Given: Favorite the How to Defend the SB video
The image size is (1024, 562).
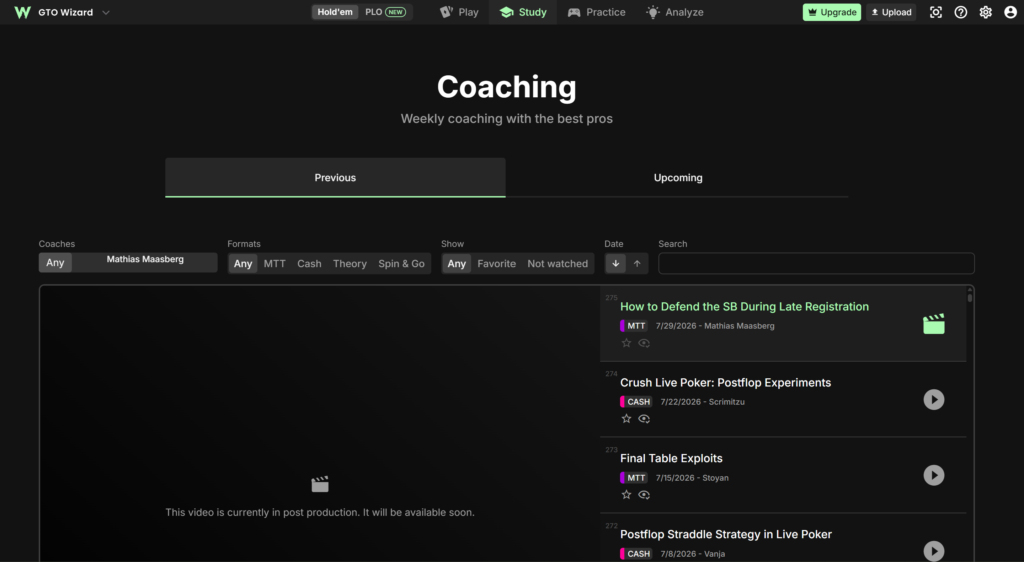Looking at the screenshot, I should coord(626,343).
